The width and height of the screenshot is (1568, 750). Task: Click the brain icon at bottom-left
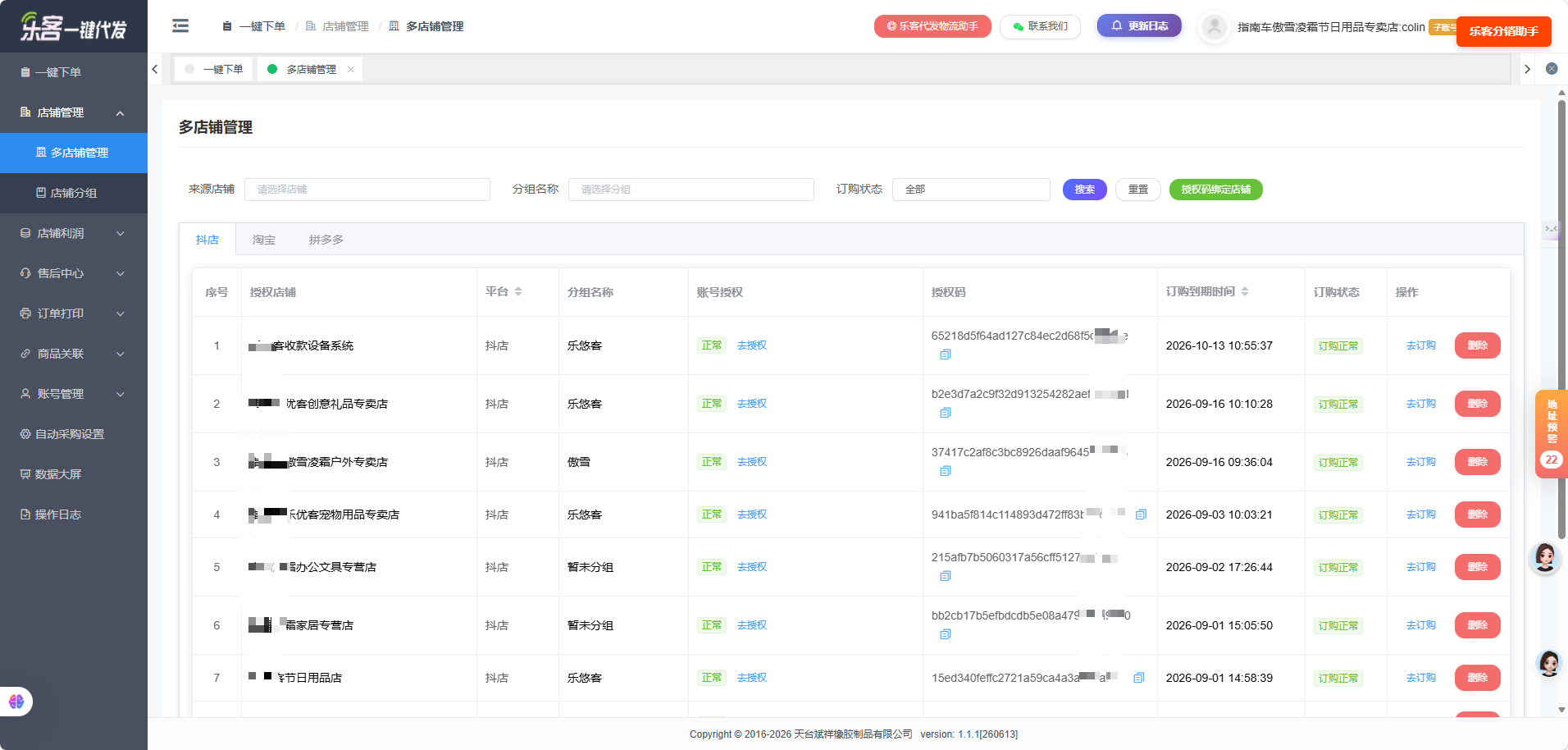16,702
